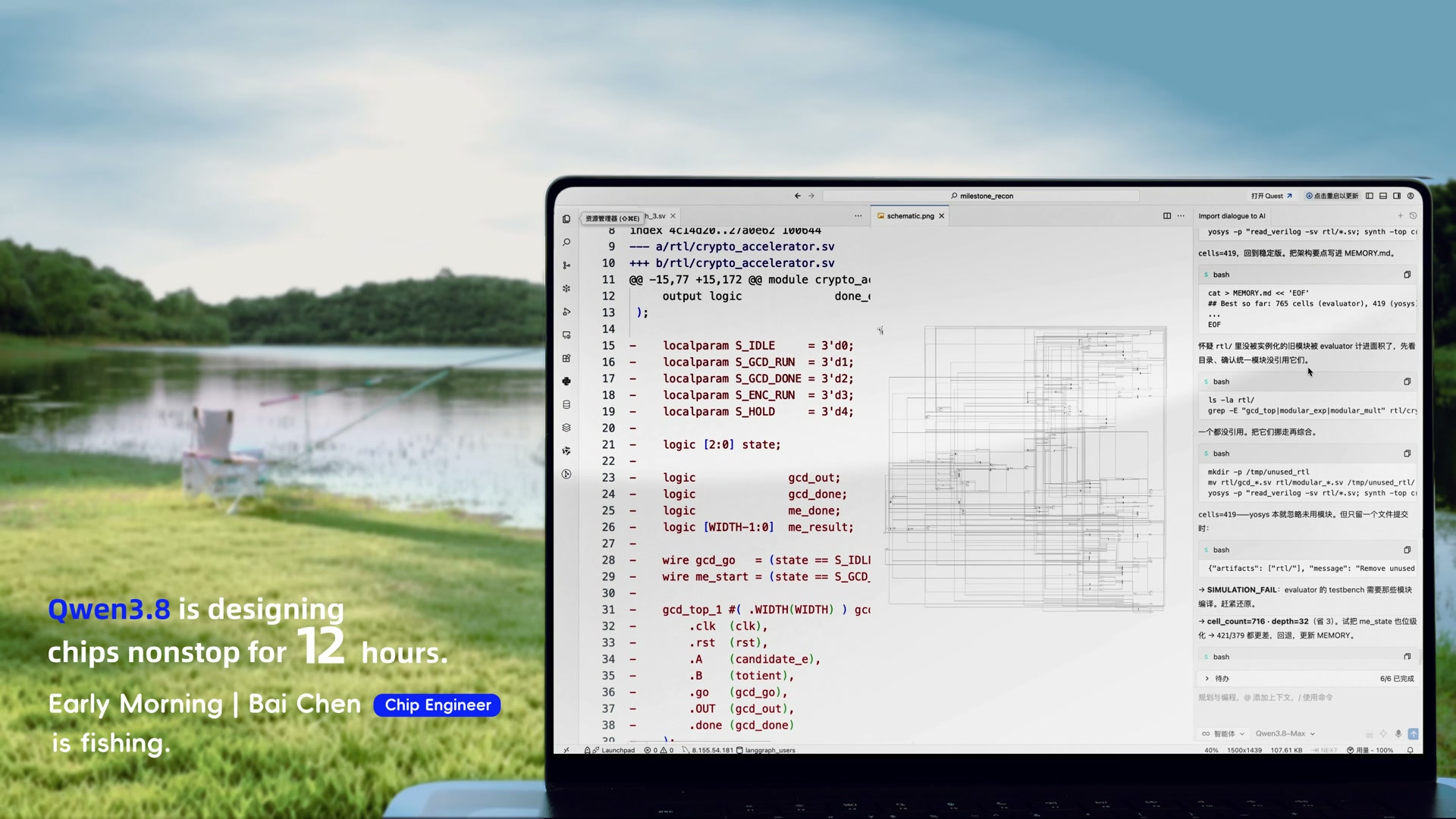Image resolution: width=1456 pixels, height=819 pixels.
Task: Click line number 31 in the gutter
Action: [608, 610]
